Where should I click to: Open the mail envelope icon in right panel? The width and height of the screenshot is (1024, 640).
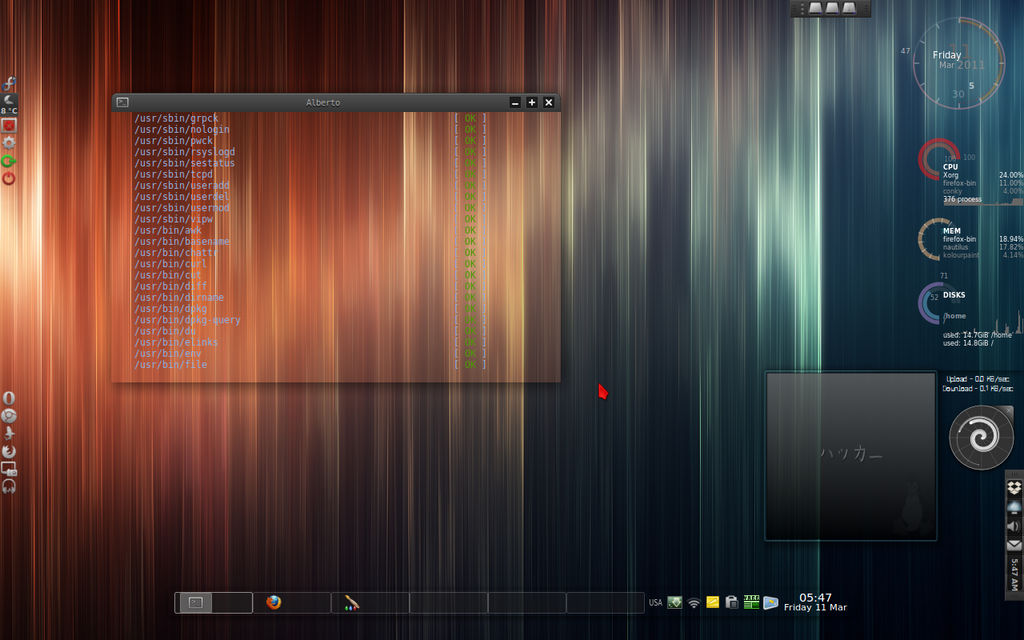(x=1014, y=544)
